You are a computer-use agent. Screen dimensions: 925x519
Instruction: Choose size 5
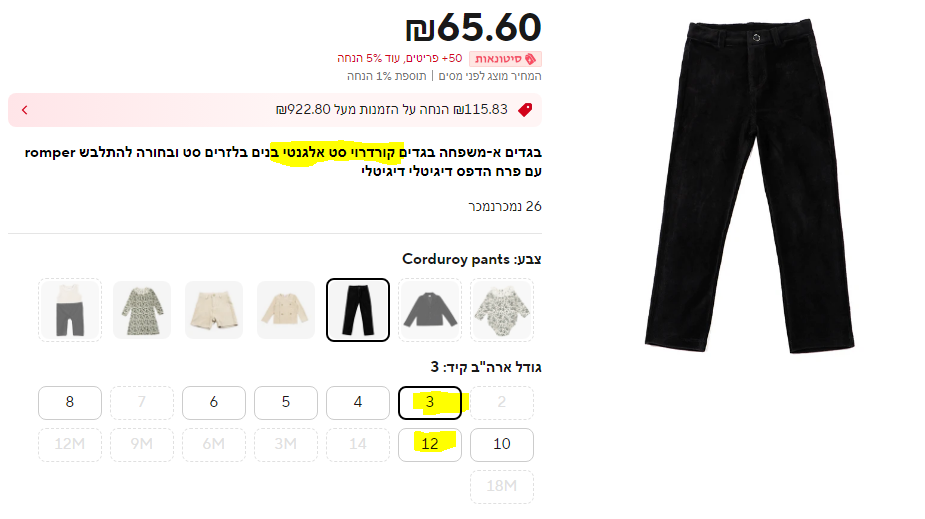(x=286, y=403)
